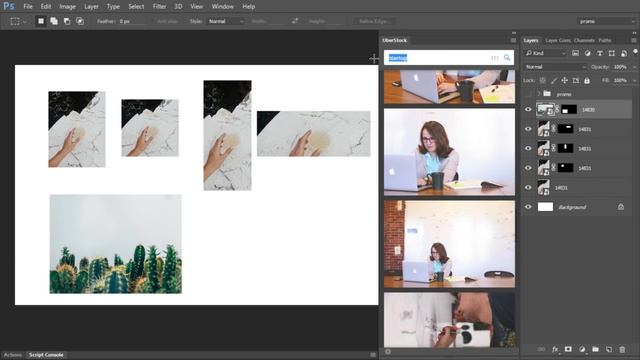640x360 pixels.
Task: Click the Refine Edge button
Action: pyautogui.click(x=374, y=21)
